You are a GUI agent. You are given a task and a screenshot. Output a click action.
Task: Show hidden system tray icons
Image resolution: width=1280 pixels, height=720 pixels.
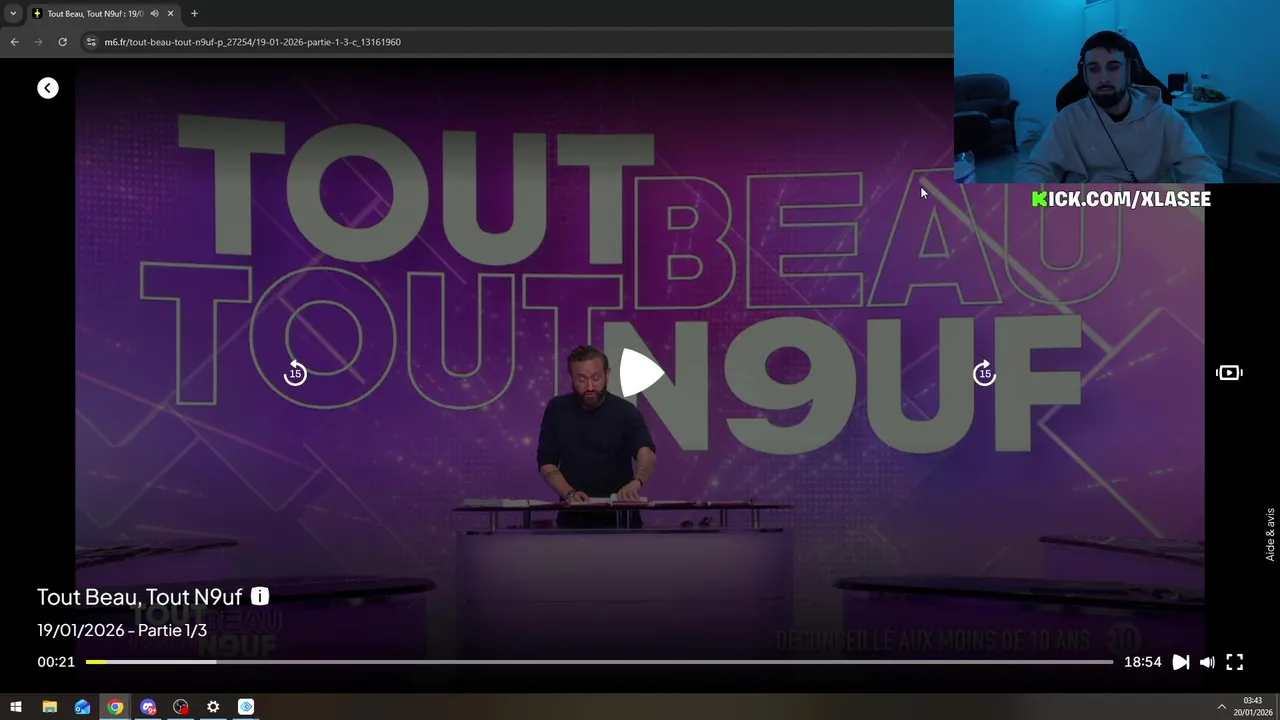[1221, 707]
